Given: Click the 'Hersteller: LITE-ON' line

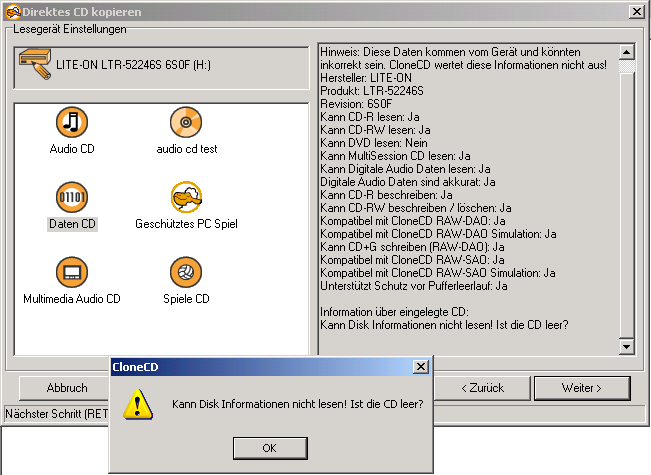Looking at the screenshot, I should [x=366, y=78].
